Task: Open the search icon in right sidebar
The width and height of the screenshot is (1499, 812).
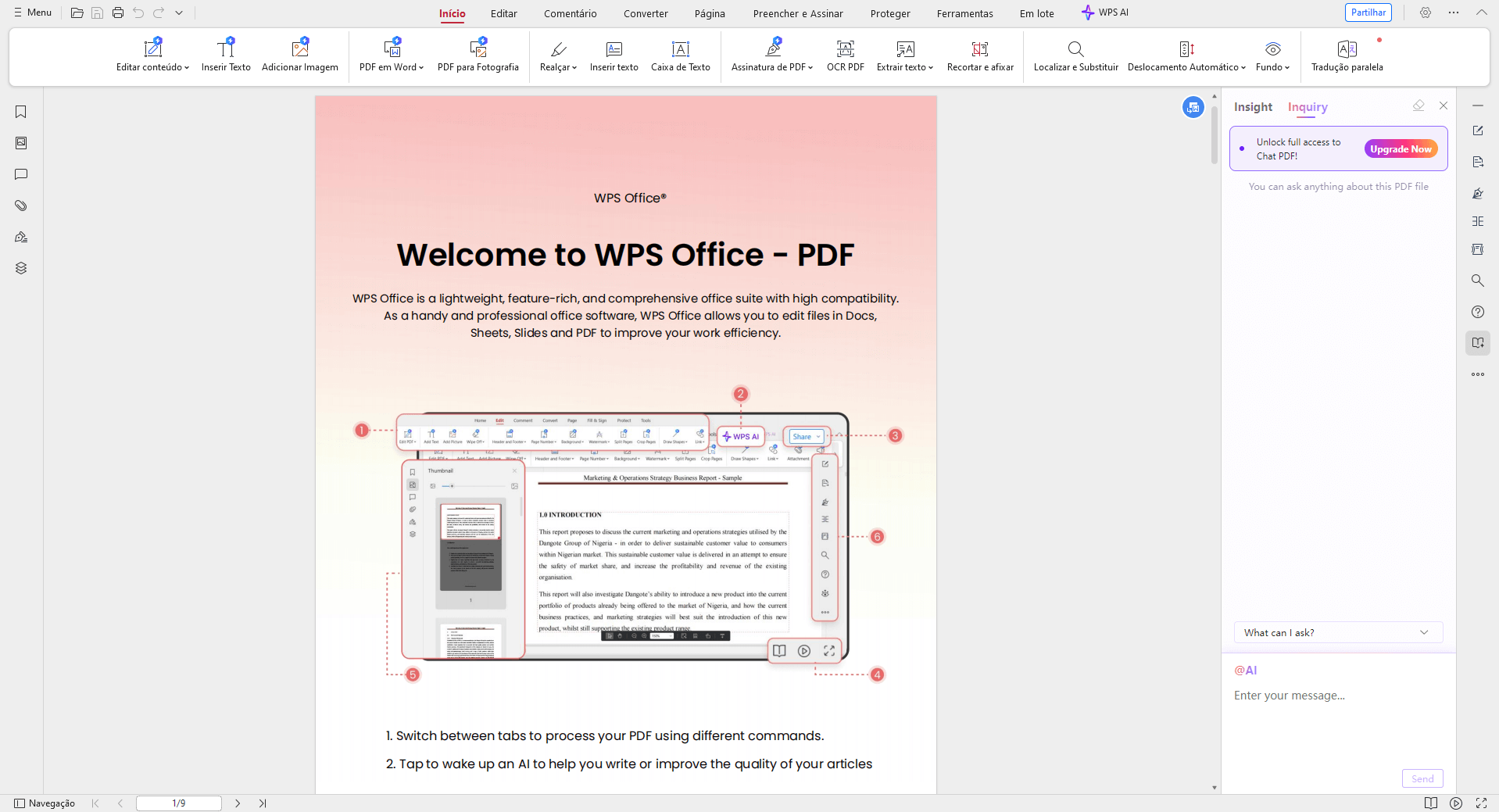Action: point(1477,281)
